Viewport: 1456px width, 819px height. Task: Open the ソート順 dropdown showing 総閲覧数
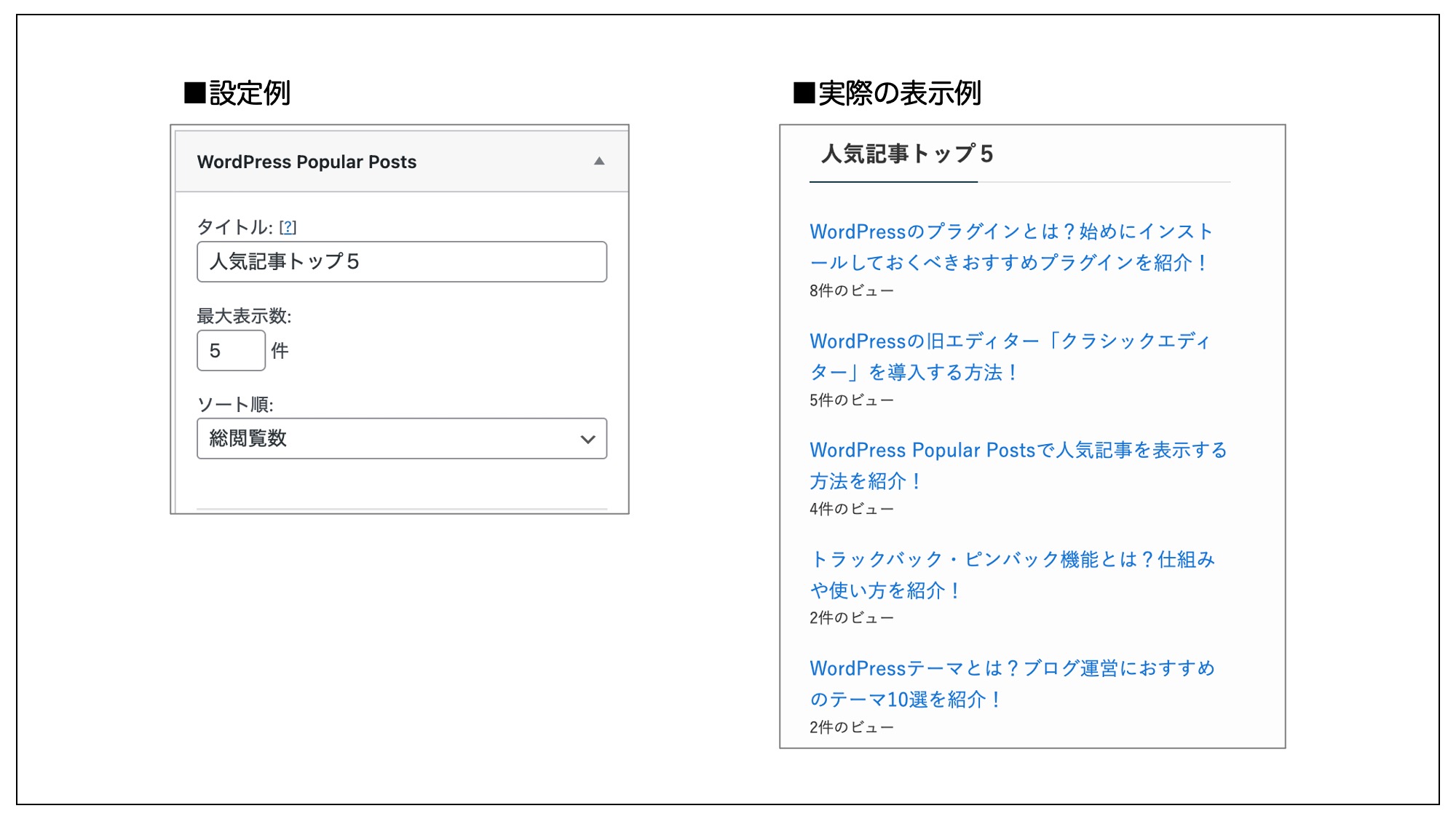(402, 438)
